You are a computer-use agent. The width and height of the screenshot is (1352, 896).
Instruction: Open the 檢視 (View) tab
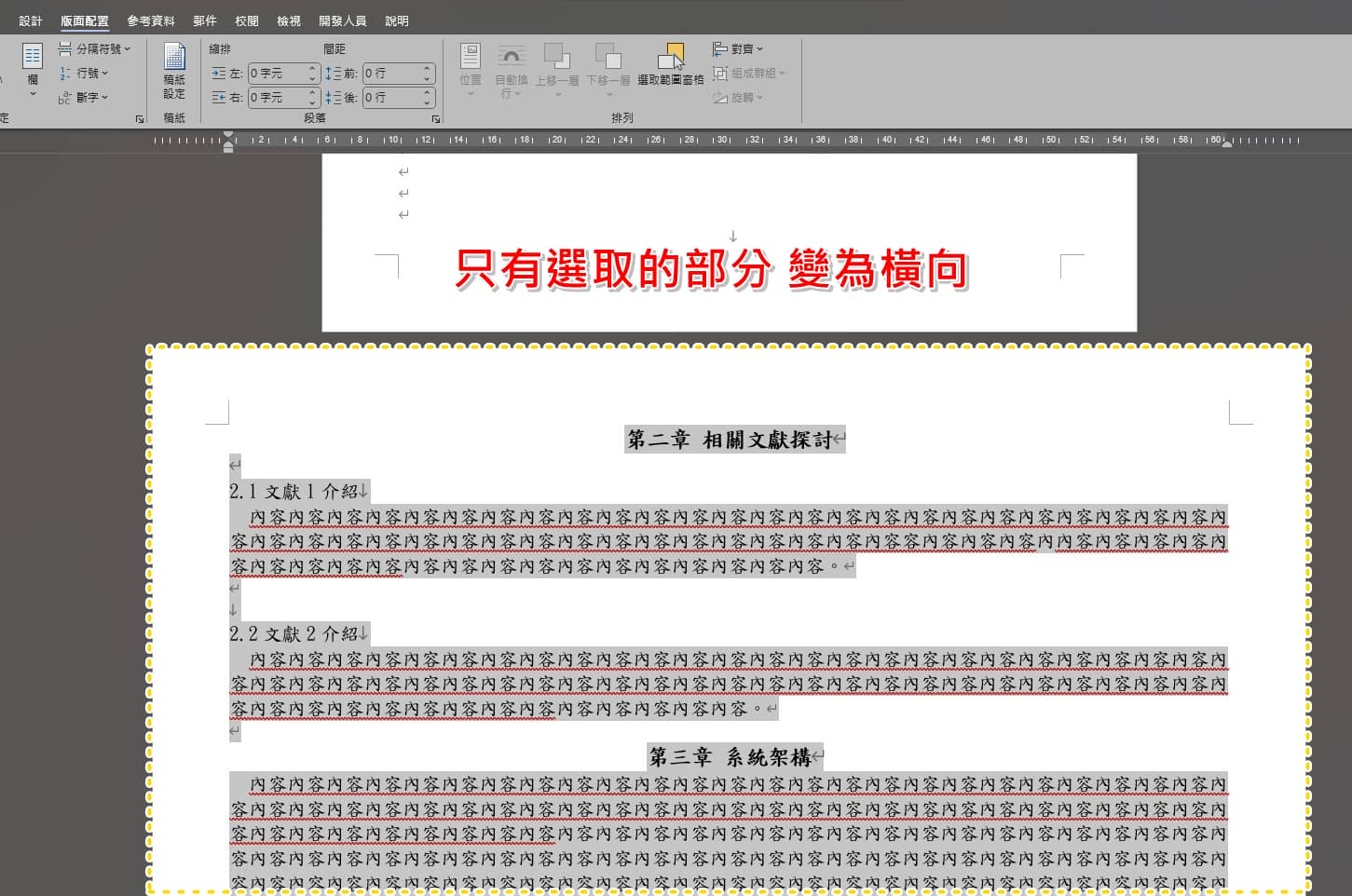coord(289,20)
